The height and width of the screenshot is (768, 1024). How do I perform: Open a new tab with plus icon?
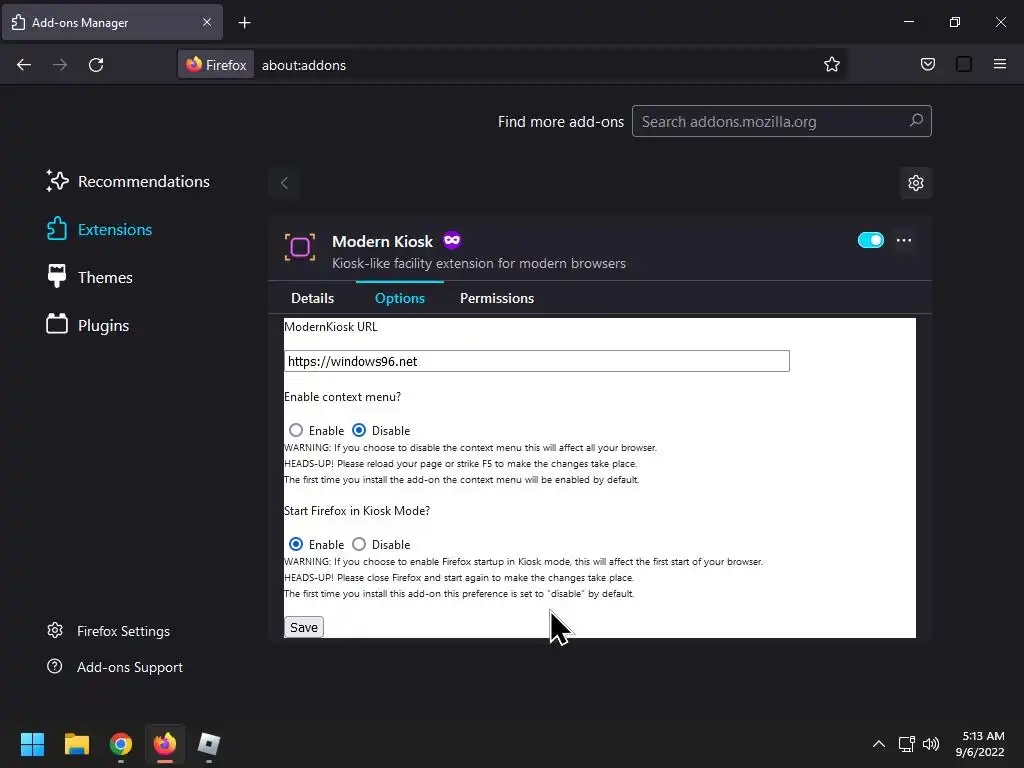(x=244, y=23)
